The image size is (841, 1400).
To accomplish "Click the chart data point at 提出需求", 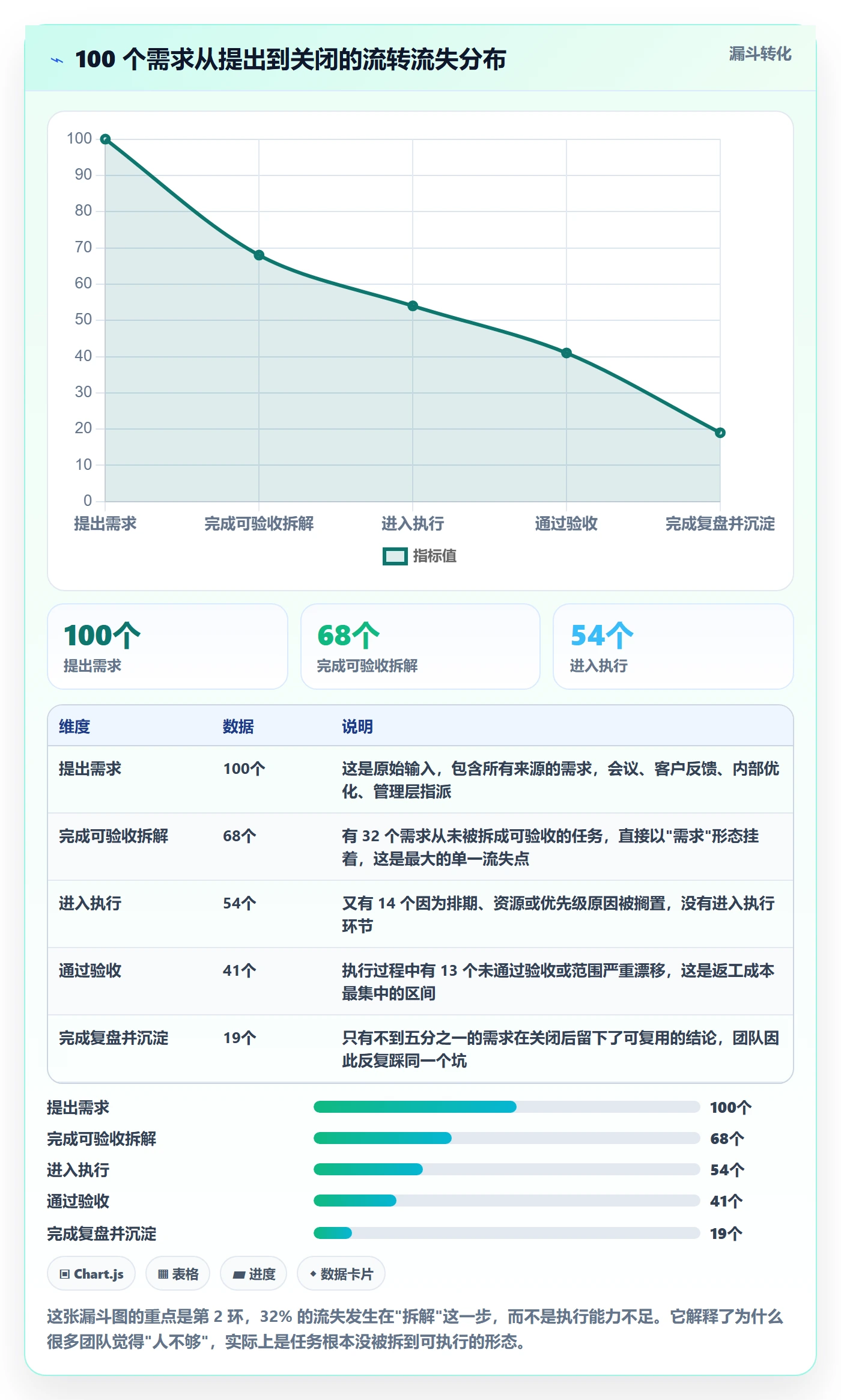I will click(105, 139).
